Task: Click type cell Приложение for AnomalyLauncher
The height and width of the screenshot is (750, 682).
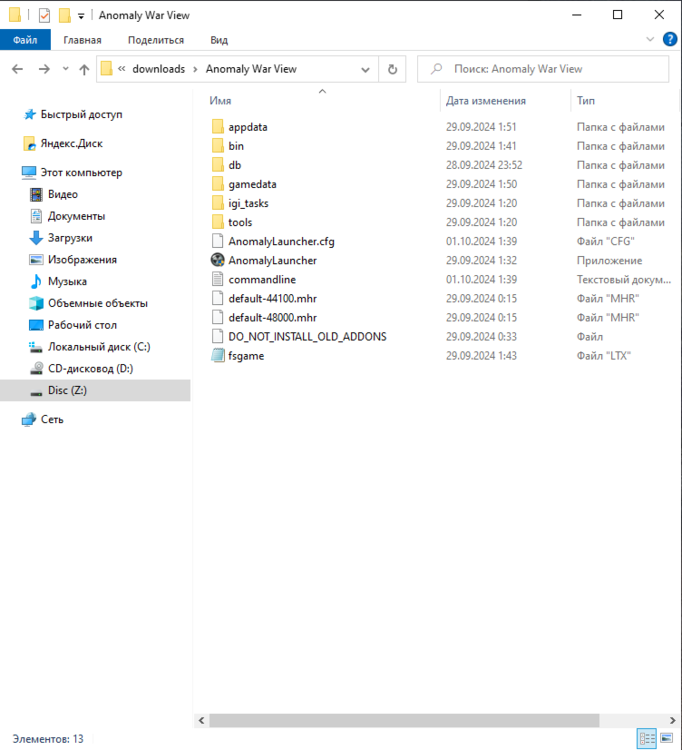Action: point(609,261)
